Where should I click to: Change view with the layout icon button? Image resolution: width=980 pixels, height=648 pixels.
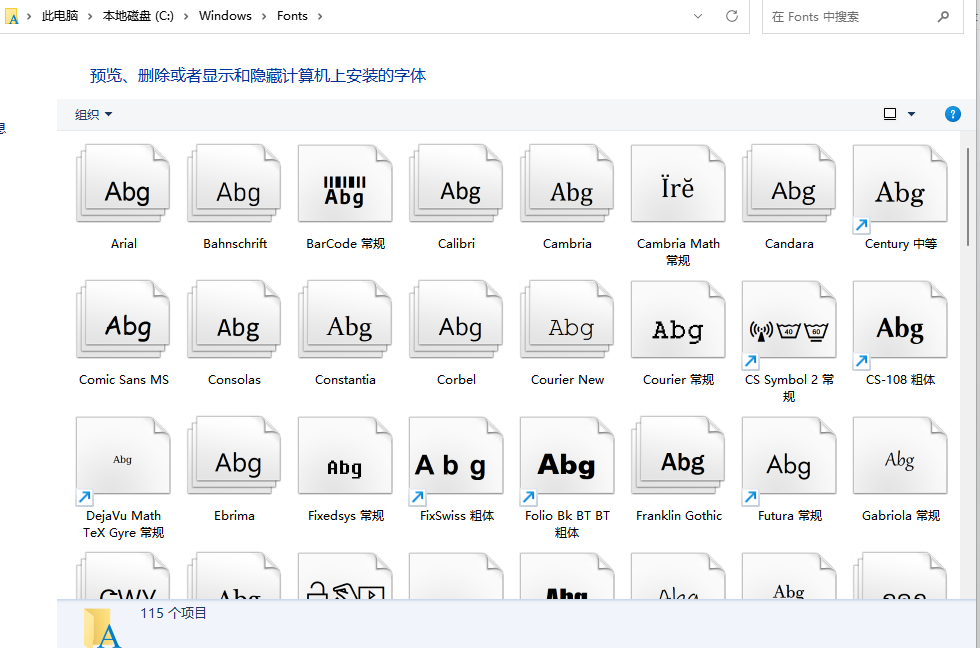[x=890, y=114]
